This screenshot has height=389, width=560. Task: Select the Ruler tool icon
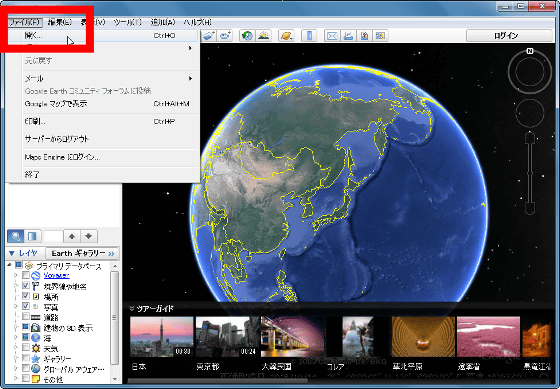(x=309, y=35)
